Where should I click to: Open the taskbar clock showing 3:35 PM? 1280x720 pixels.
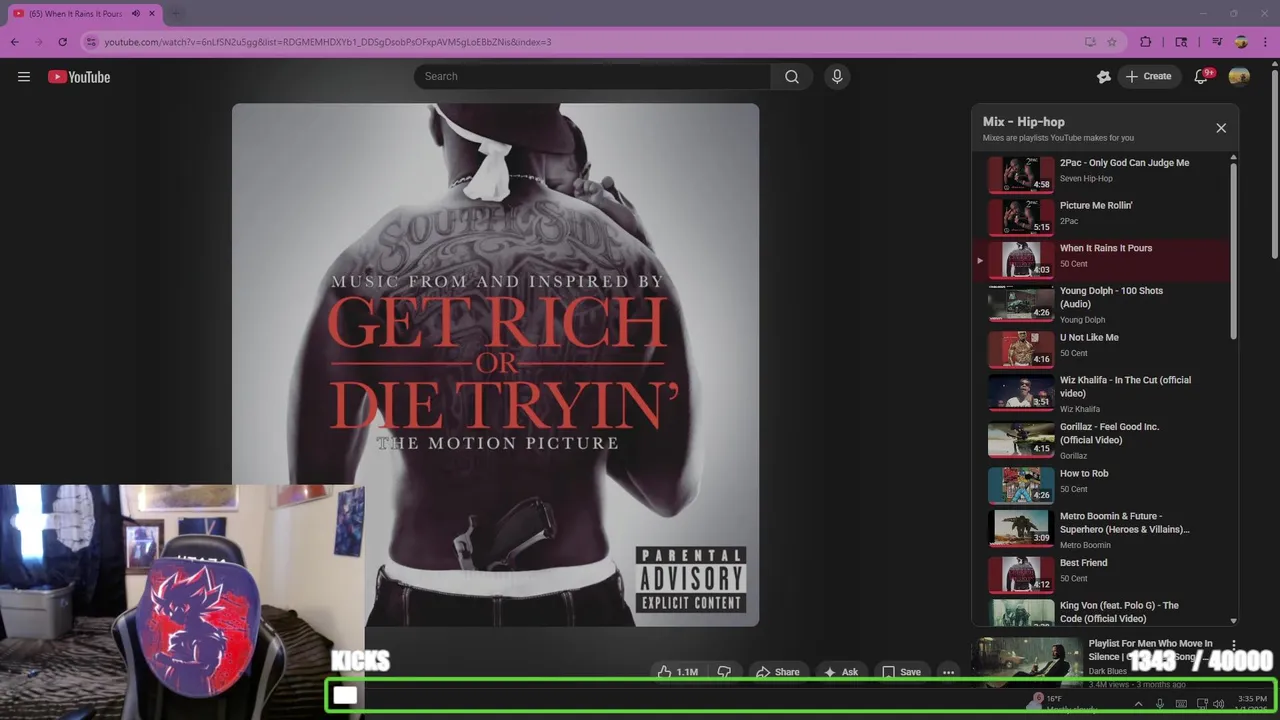1252,703
